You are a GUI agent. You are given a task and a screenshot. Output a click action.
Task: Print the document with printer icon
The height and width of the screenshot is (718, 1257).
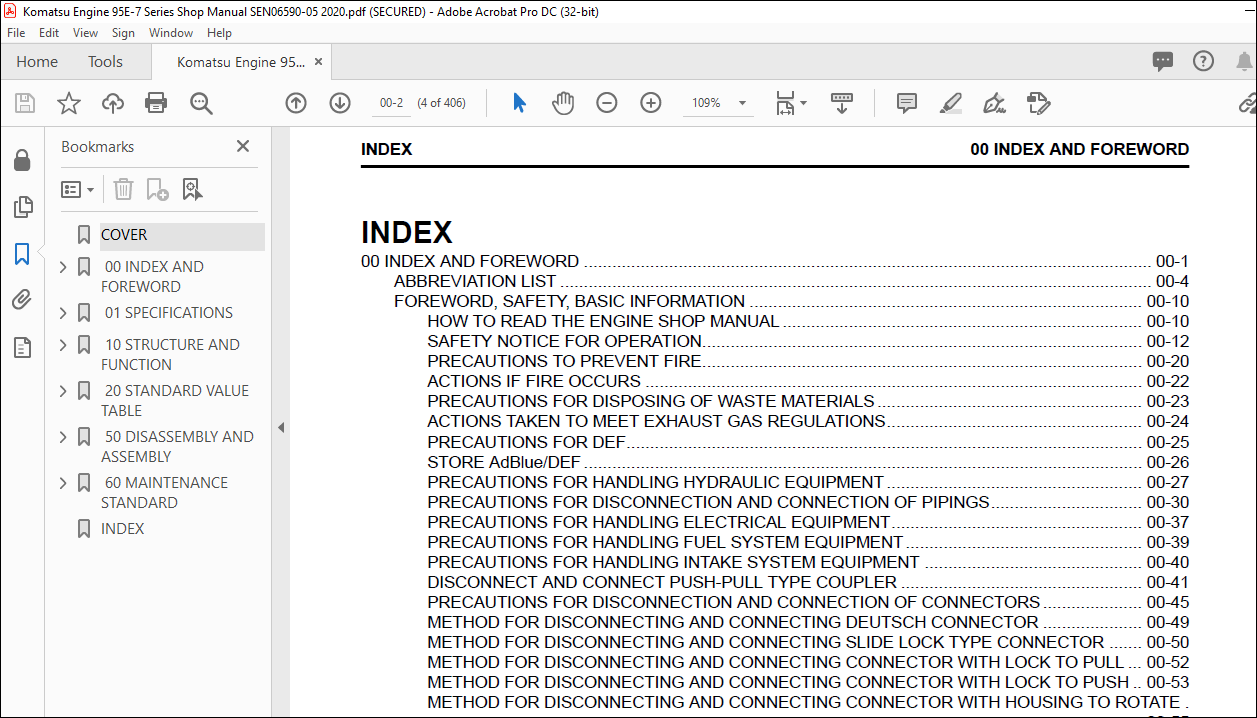pyautogui.click(x=156, y=103)
